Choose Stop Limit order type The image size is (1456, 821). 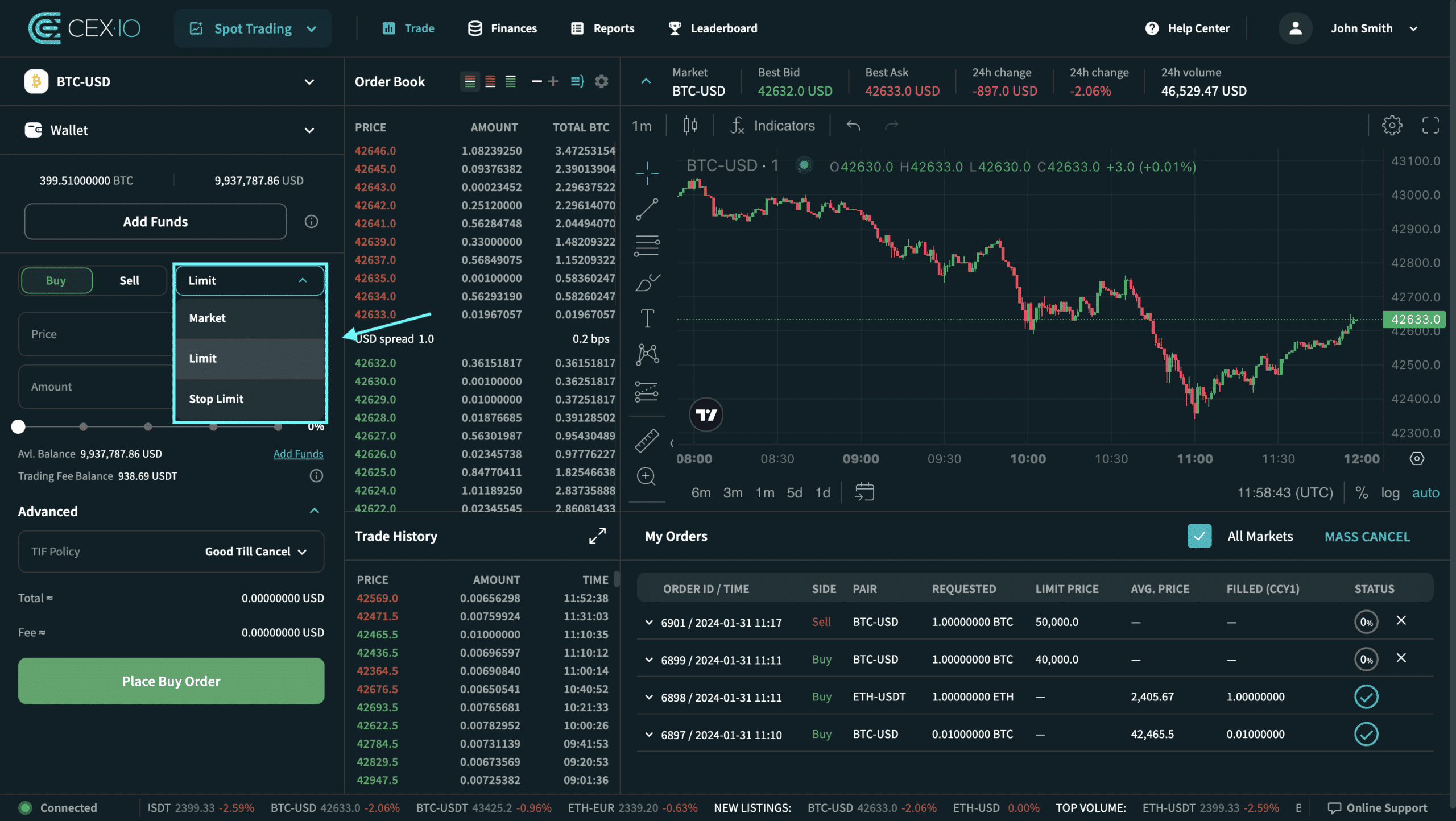250,399
